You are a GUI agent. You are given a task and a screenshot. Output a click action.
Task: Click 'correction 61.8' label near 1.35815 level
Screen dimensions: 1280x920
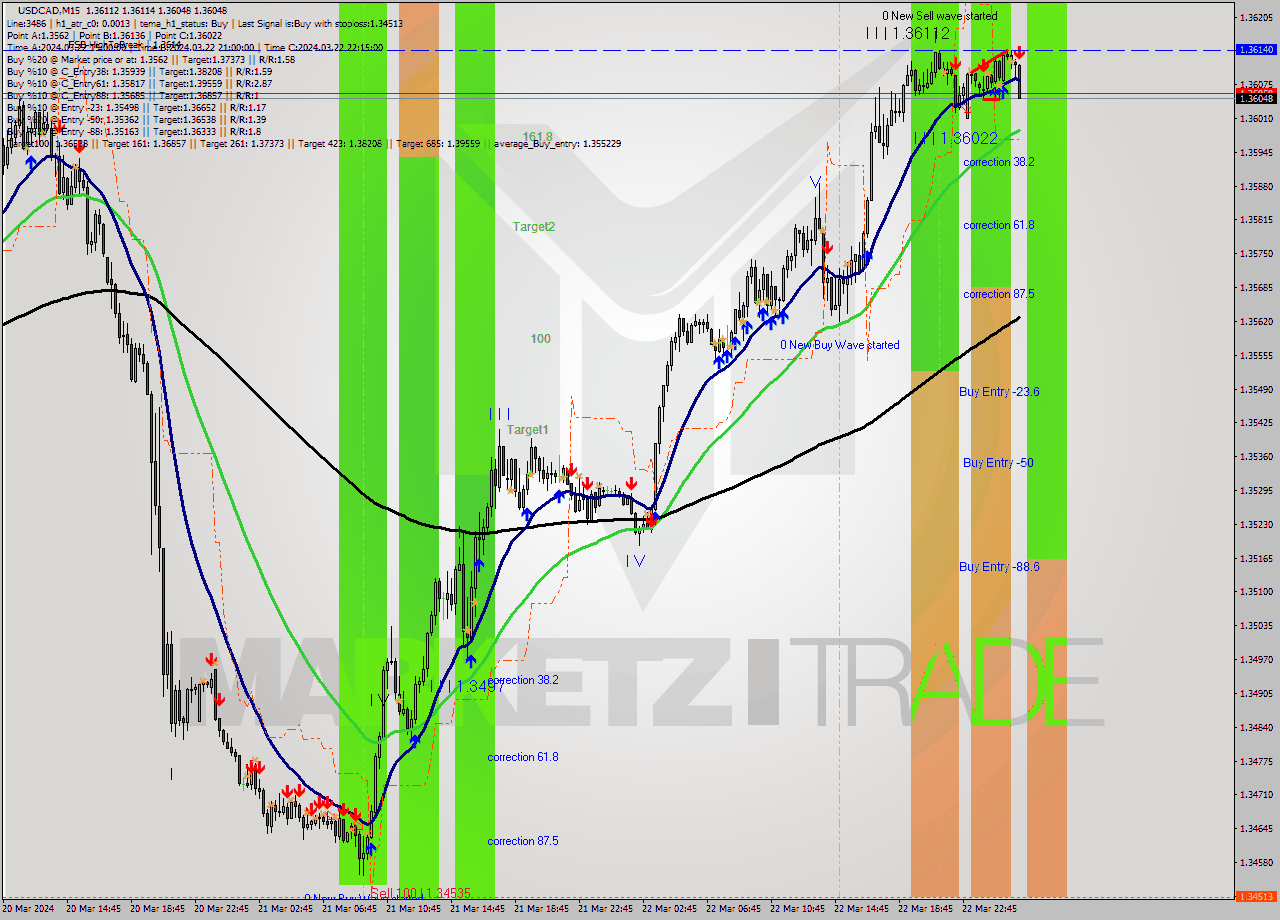click(x=998, y=225)
